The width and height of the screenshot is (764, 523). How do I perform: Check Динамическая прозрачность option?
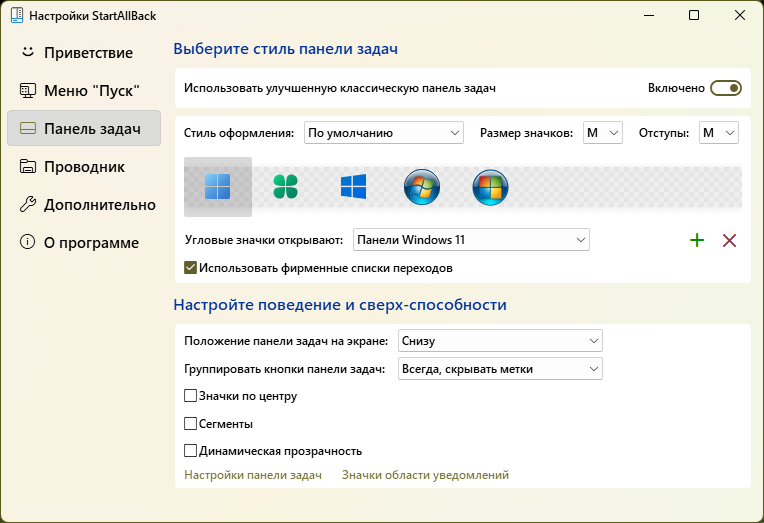[x=191, y=451]
